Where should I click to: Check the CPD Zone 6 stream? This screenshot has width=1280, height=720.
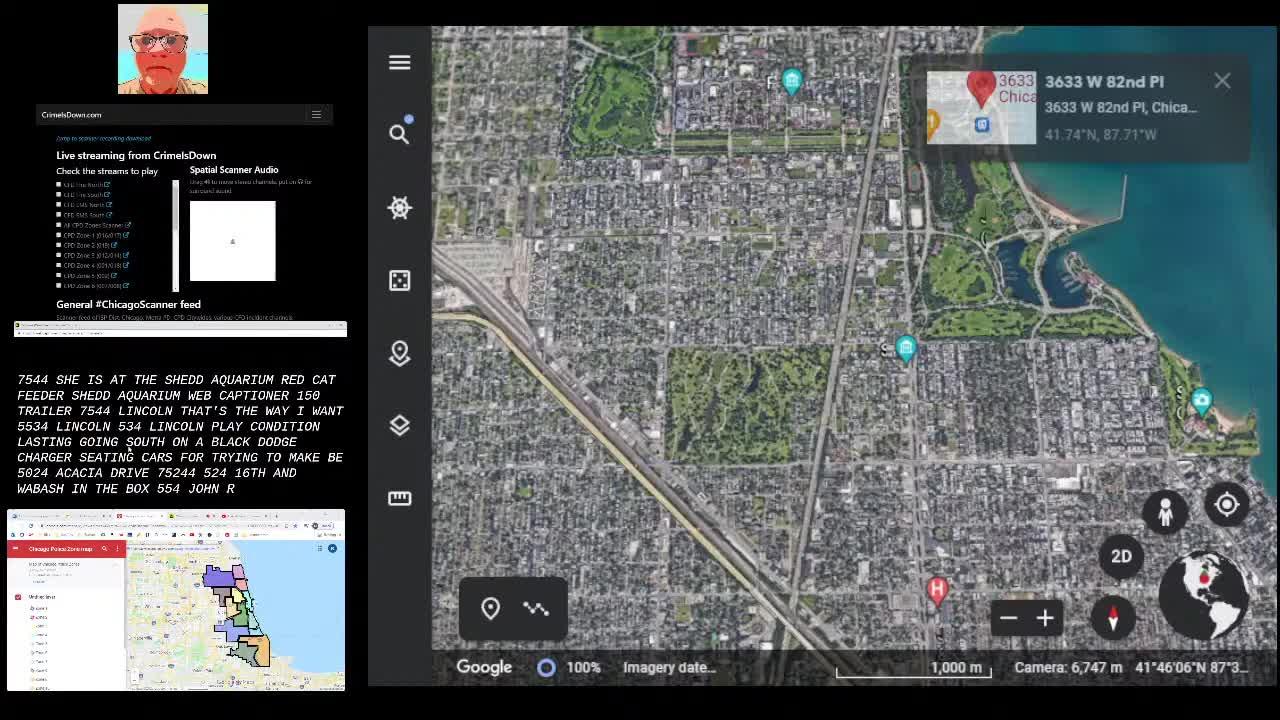tap(58, 285)
